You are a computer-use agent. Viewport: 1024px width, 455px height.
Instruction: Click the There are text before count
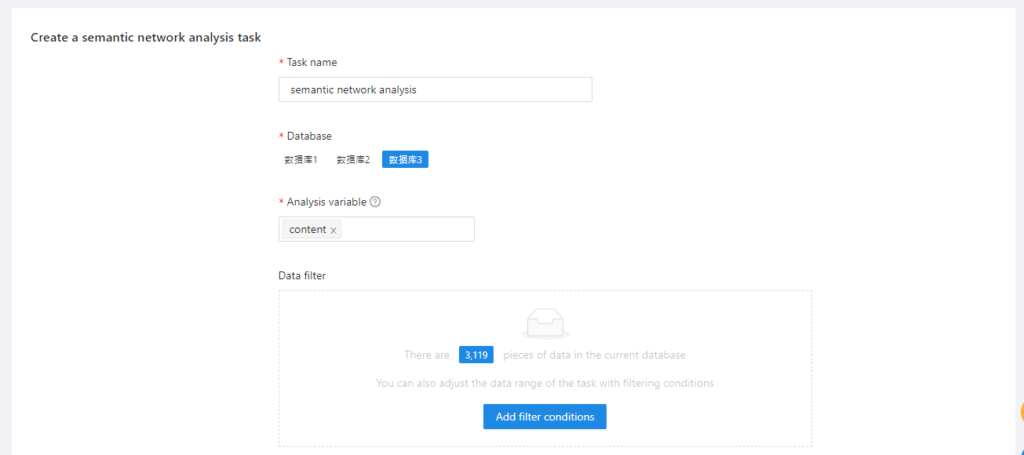click(427, 355)
